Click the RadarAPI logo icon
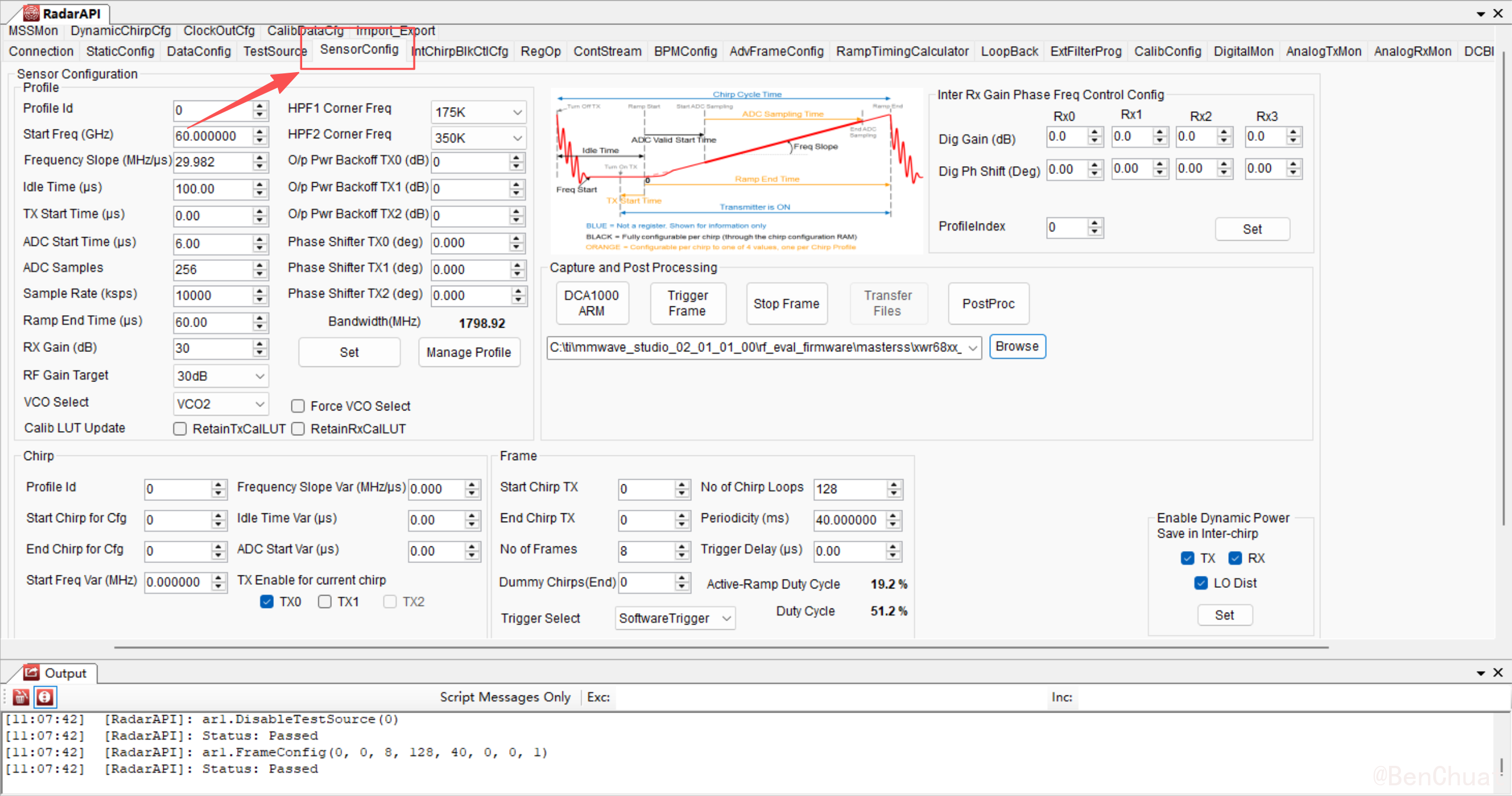 [x=31, y=12]
